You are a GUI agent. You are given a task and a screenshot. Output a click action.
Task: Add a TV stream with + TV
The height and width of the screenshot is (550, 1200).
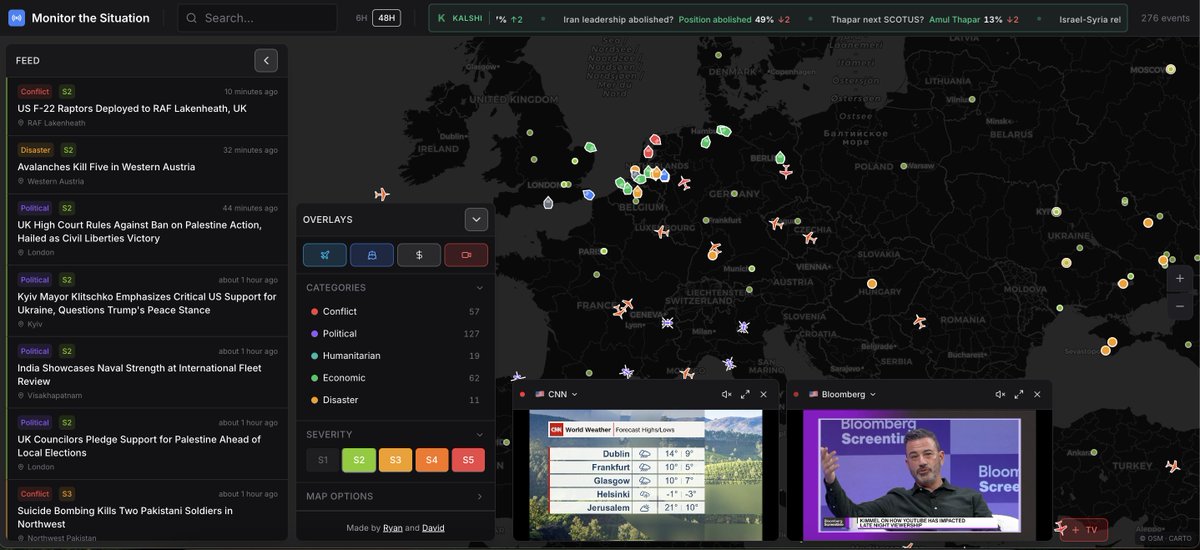[1083, 529]
